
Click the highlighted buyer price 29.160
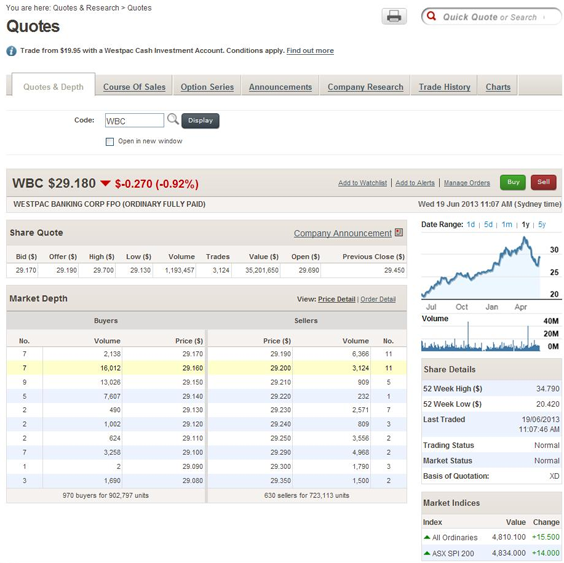[192, 368]
